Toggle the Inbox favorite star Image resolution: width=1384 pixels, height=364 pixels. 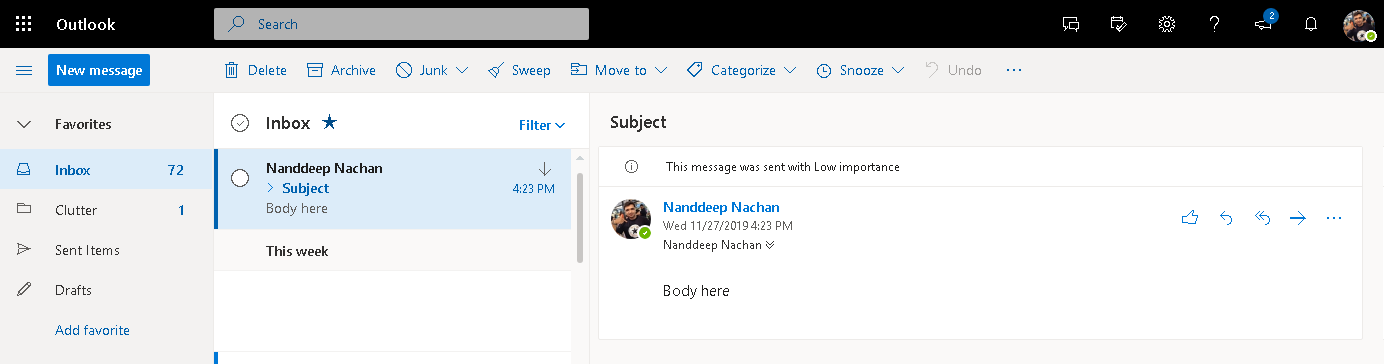330,123
